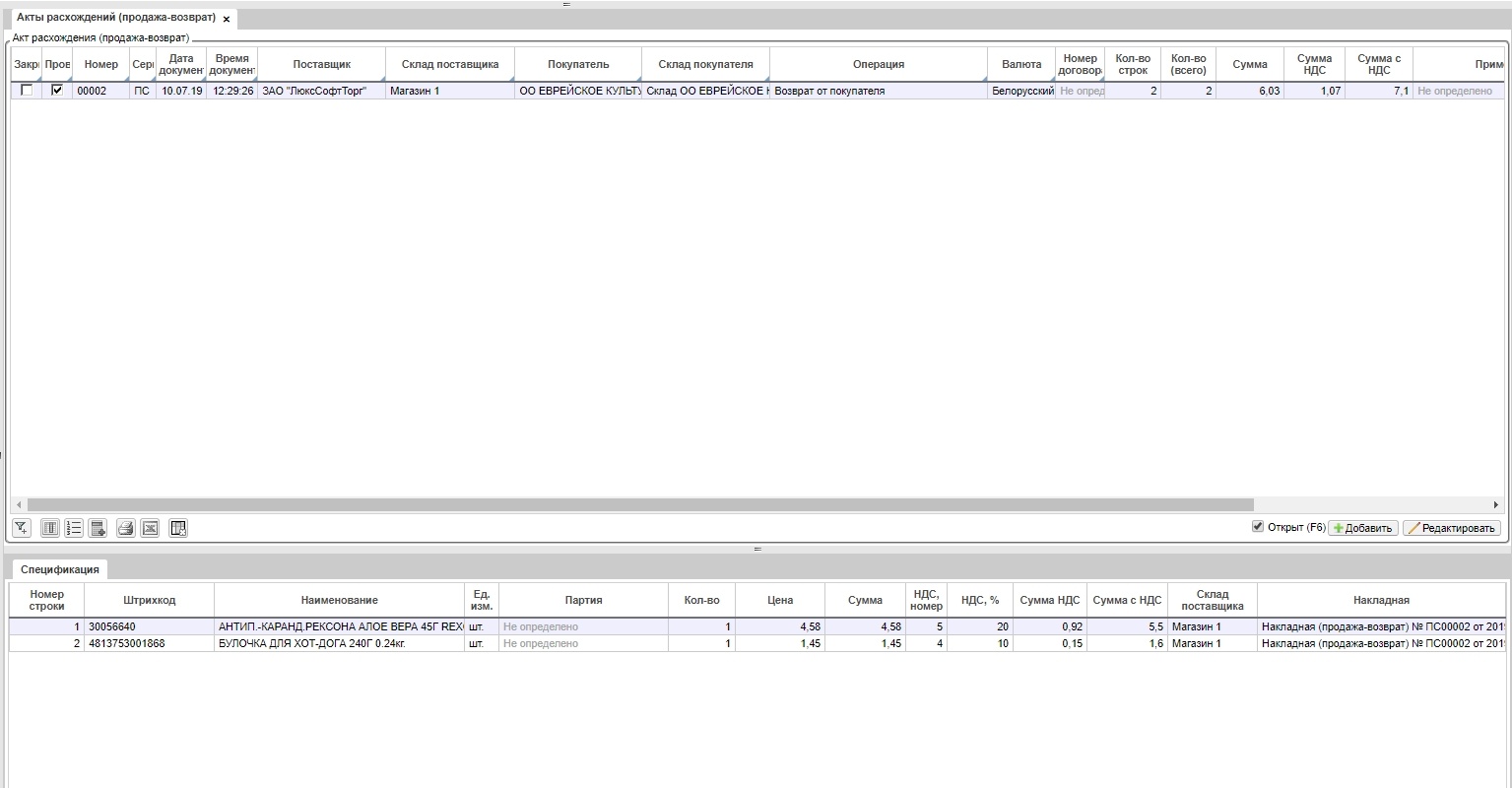1512x788 pixels.
Task: Select the Акты расхождений (продажа-возврат) tab
Action: [x=115, y=18]
